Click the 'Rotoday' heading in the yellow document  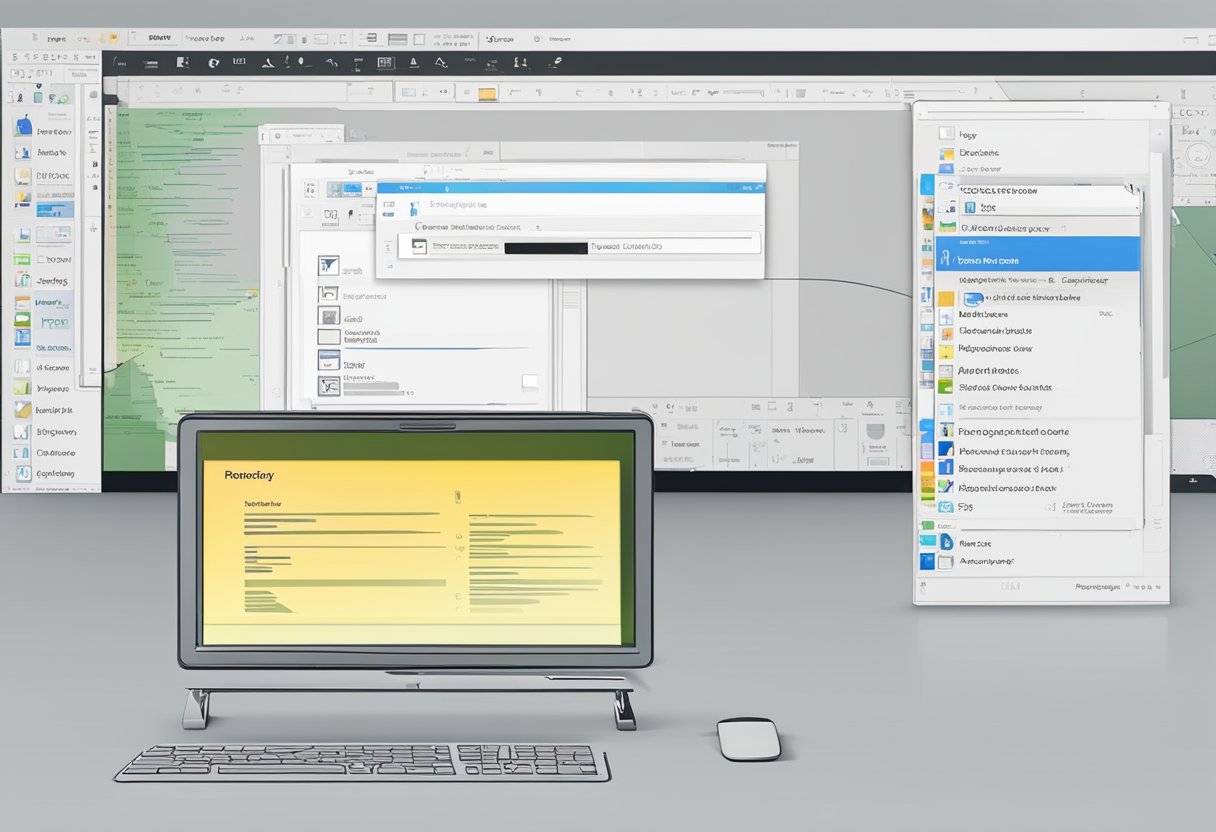click(250, 476)
